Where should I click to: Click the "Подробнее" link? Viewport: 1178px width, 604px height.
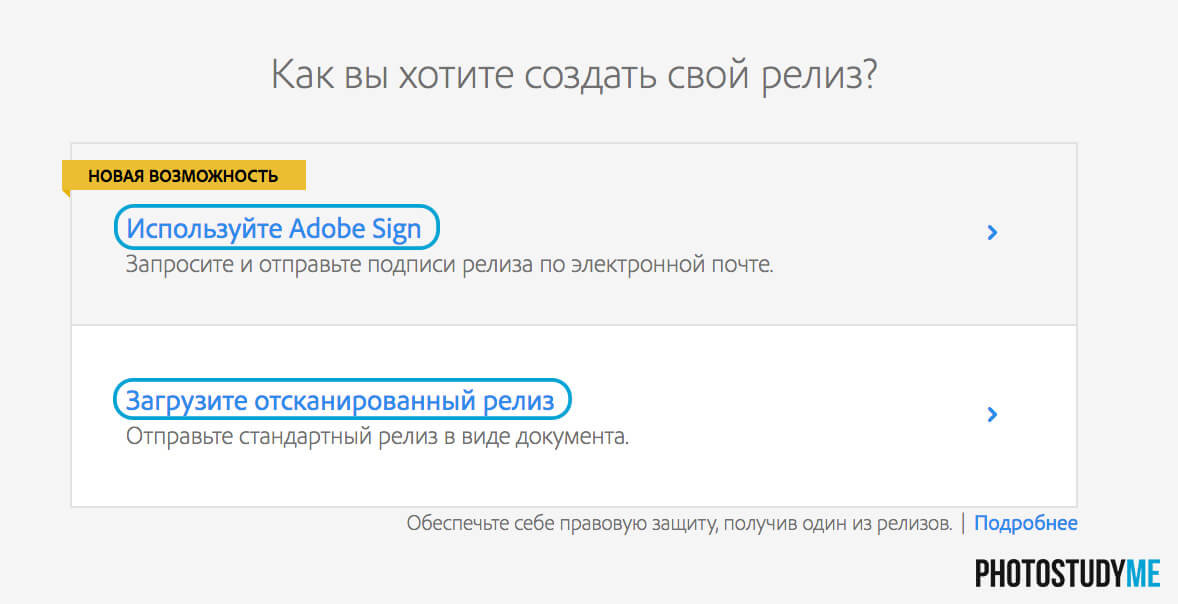pyautogui.click(x=1025, y=523)
